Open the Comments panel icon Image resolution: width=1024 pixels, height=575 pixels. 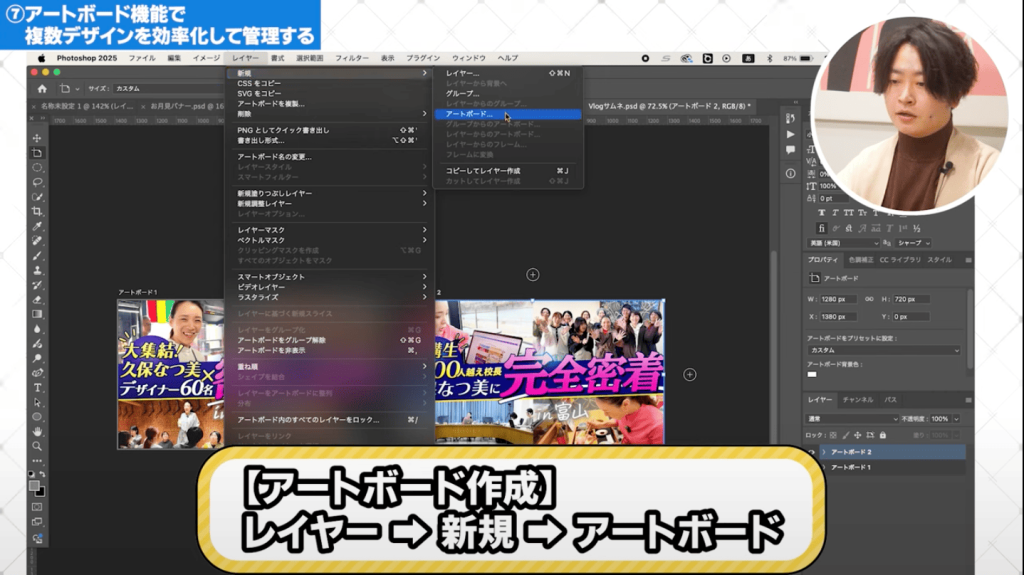pos(790,150)
